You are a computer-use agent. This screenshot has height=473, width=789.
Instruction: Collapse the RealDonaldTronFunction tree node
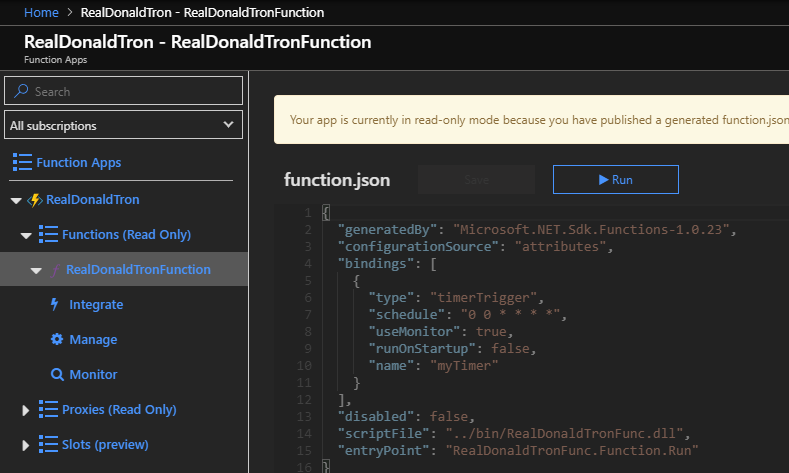click(36, 271)
